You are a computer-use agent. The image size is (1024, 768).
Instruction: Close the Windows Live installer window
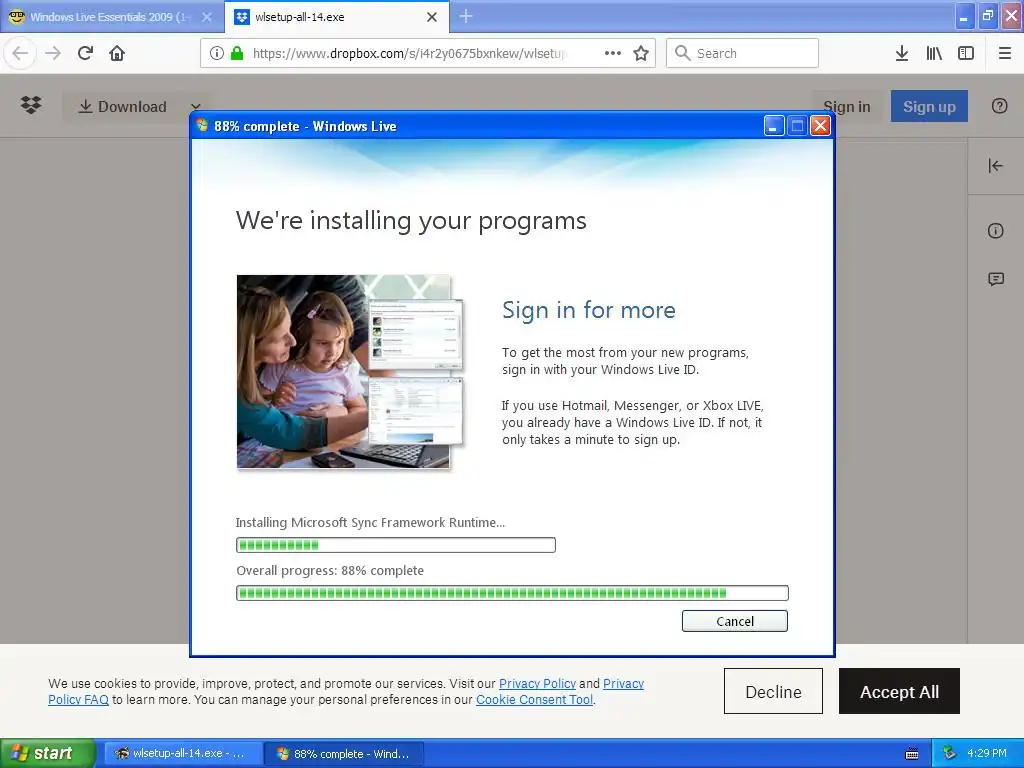[820, 125]
